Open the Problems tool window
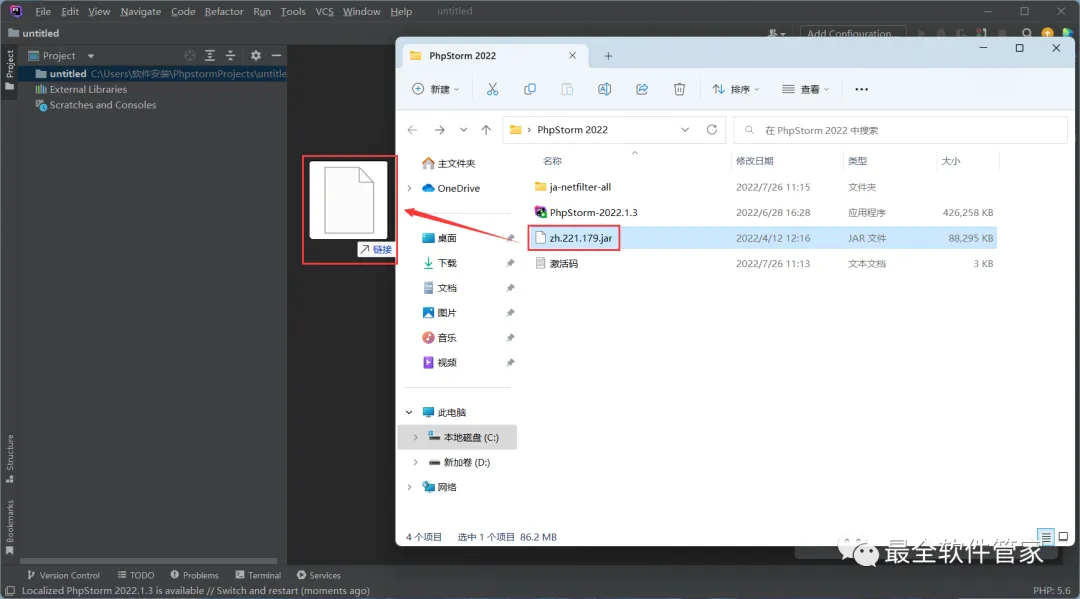 (x=194, y=575)
